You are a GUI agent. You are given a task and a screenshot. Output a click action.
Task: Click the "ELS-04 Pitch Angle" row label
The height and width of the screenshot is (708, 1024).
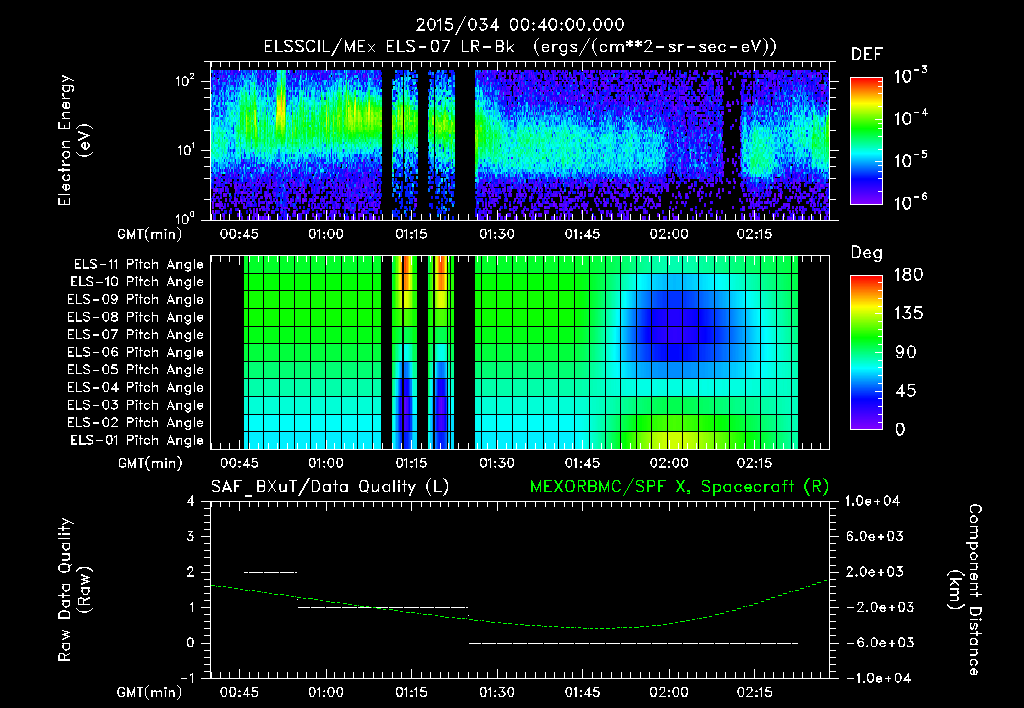click(x=136, y=387)
